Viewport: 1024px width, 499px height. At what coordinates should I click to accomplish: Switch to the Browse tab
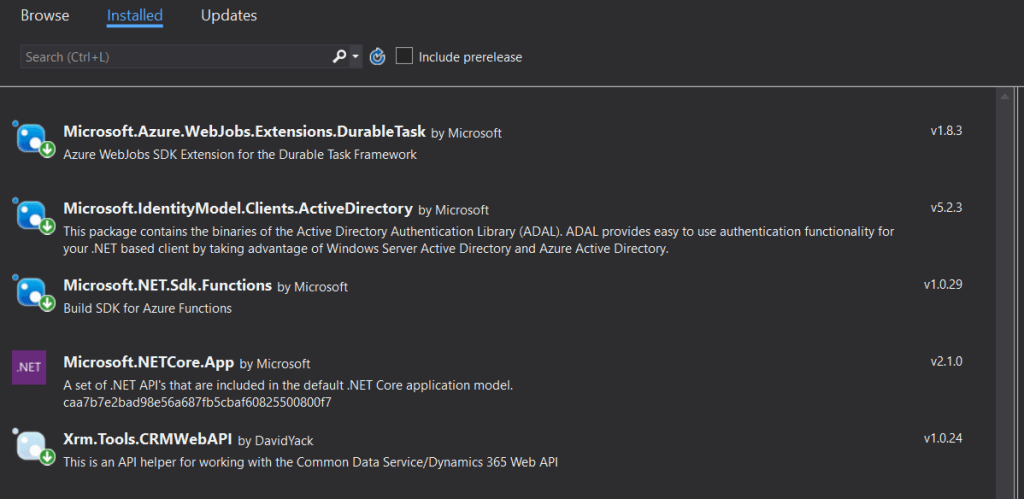(45, 16)
